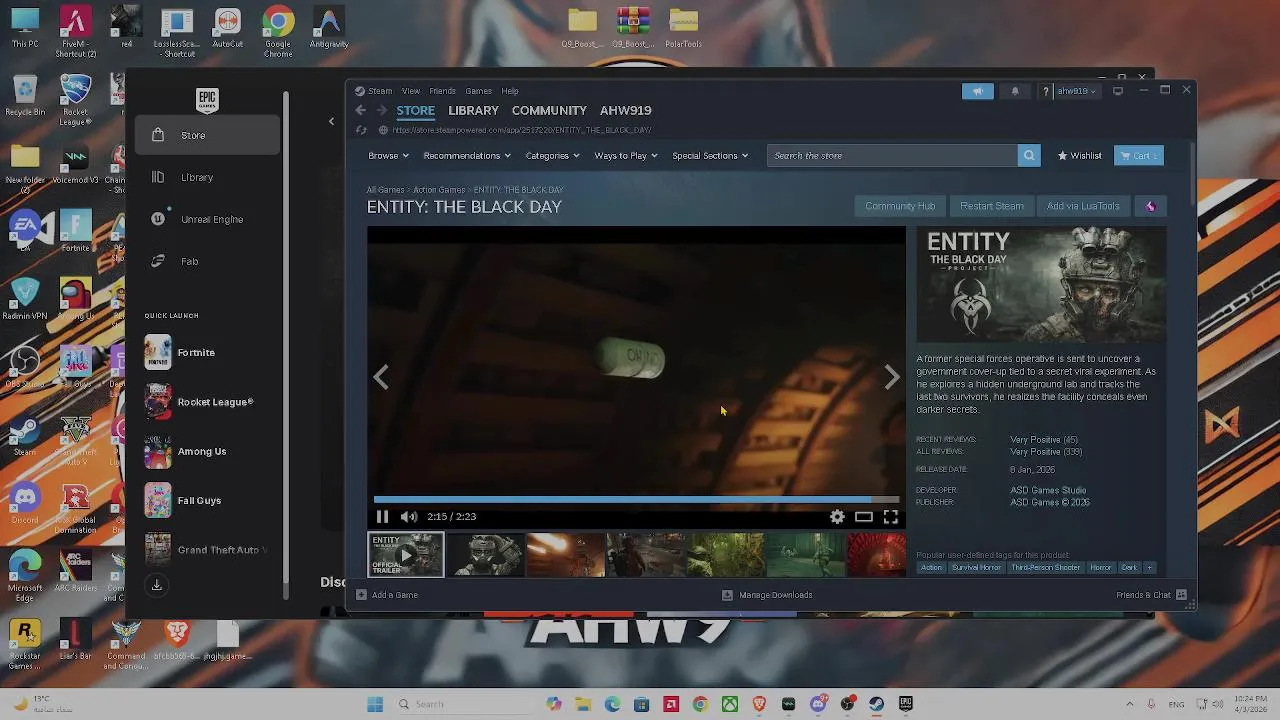The width and height of the screenshot is (1280, 720).
Task: Switch to the LIBRARY tab
Action: [473, 110]
